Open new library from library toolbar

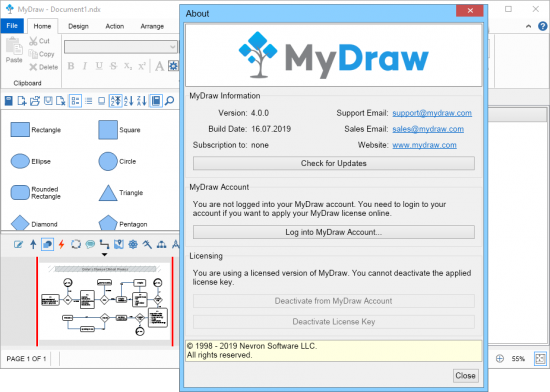22,101
